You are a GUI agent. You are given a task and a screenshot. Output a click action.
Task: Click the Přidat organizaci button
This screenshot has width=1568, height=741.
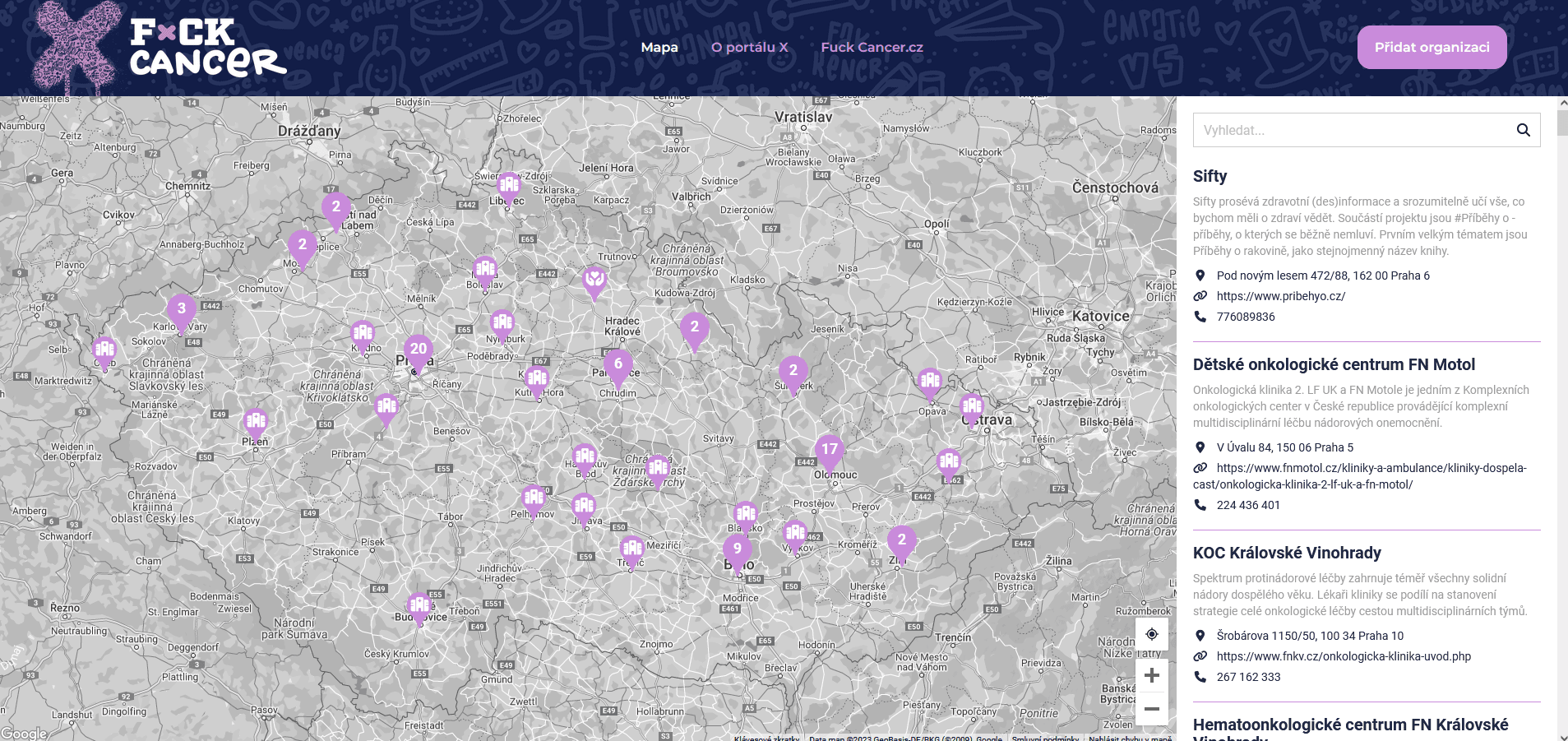1432,47
